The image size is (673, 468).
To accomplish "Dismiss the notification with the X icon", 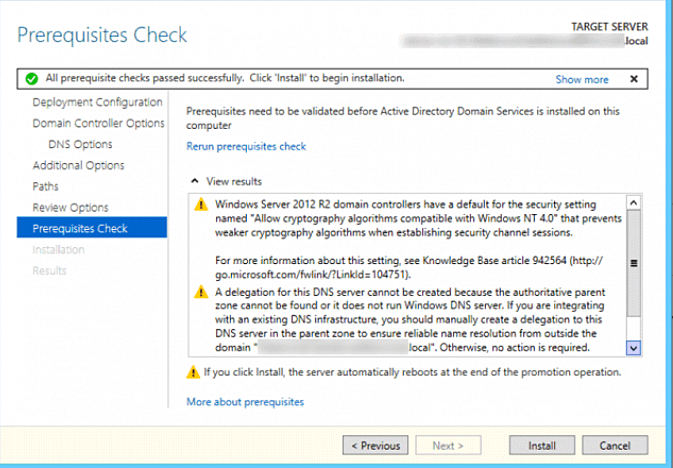I will click(633, 79).
